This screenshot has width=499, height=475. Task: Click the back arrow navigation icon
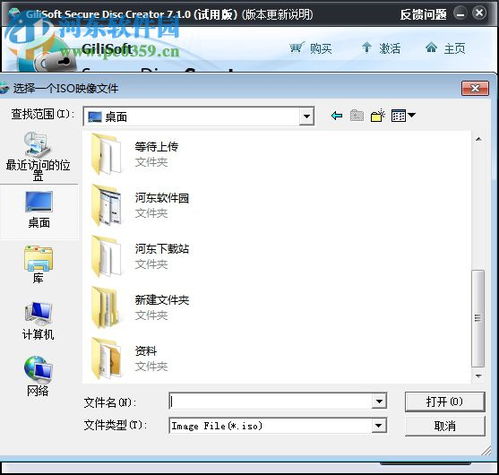pyautogui.click(x=337, y=116)
